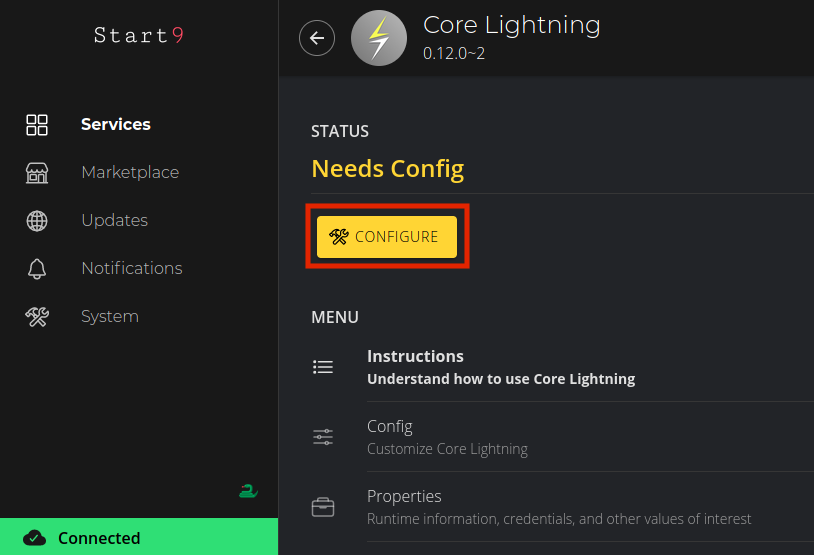Open the Notifications page

point(131,269)
